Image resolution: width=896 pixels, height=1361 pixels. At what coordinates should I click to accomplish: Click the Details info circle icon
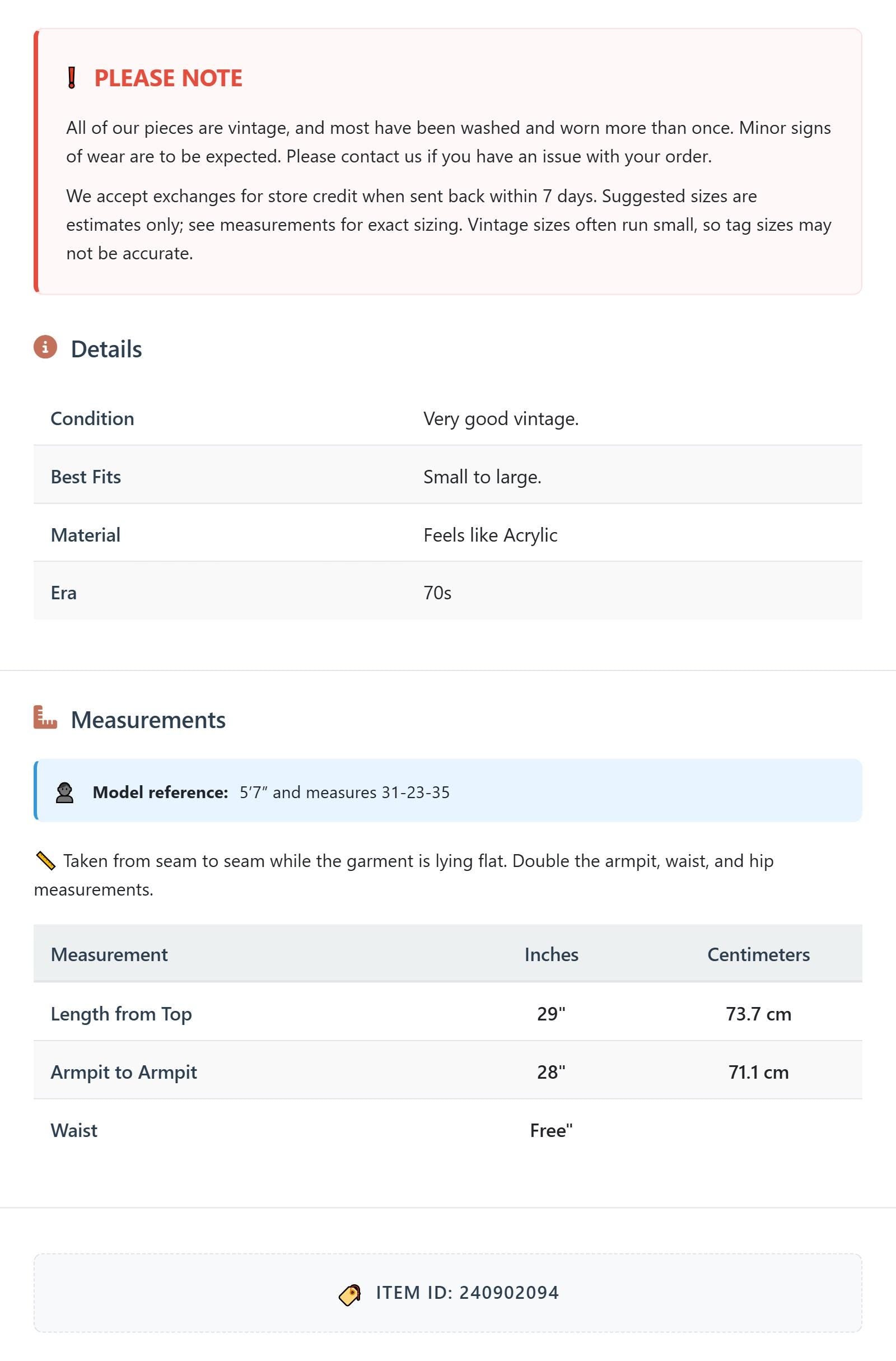45,347
